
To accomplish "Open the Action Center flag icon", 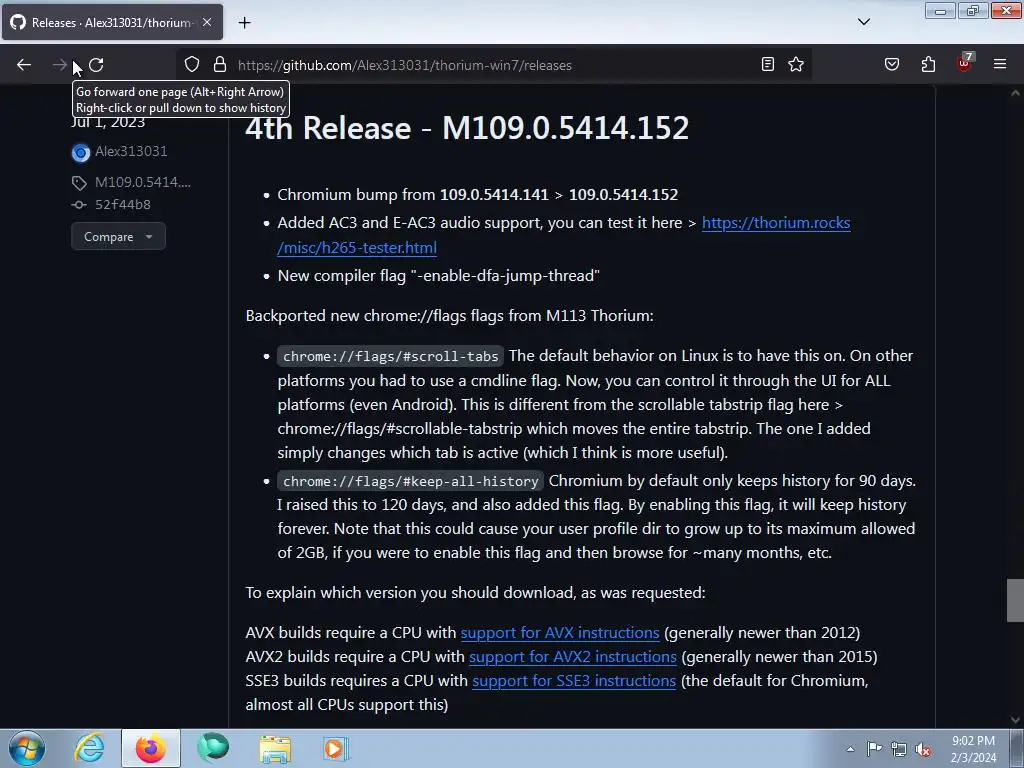I will (874, 749).
